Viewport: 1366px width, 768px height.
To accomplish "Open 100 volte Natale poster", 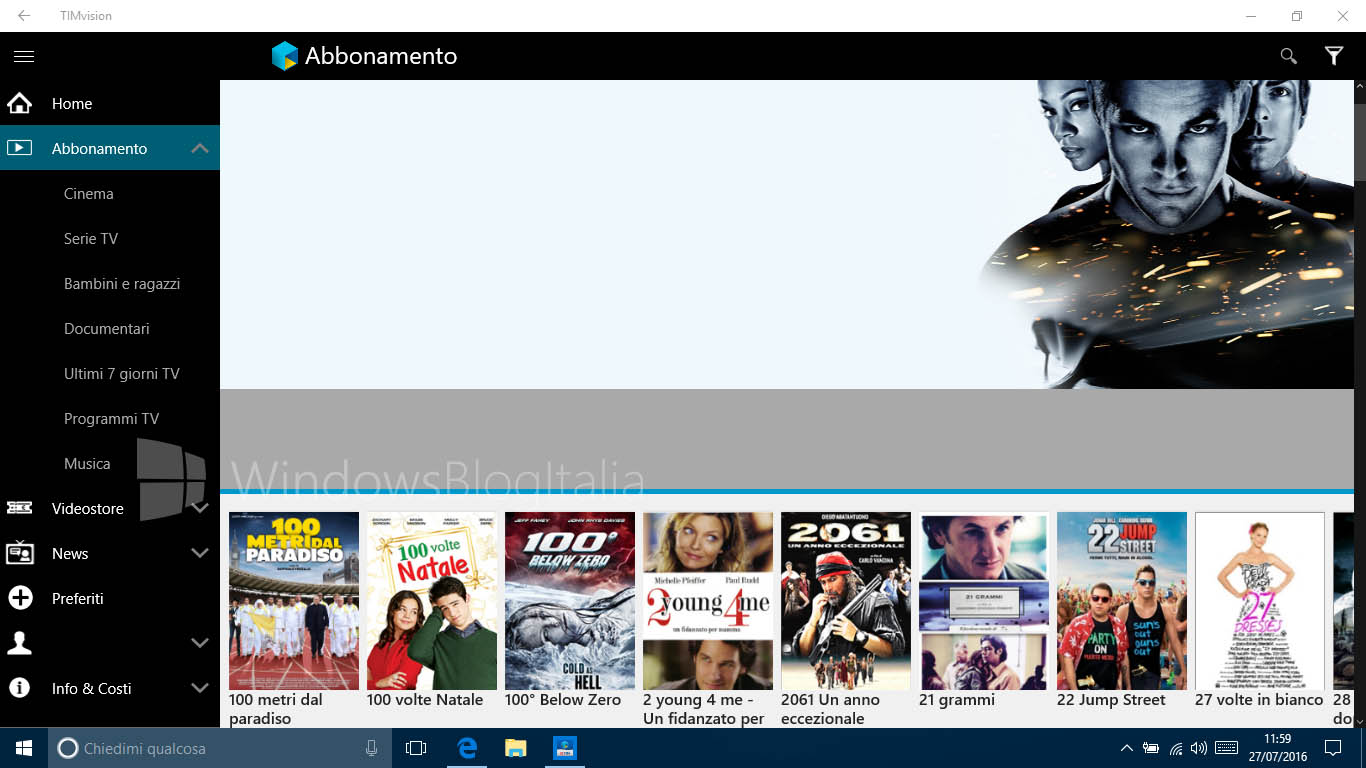I will [x=432, y=601].
